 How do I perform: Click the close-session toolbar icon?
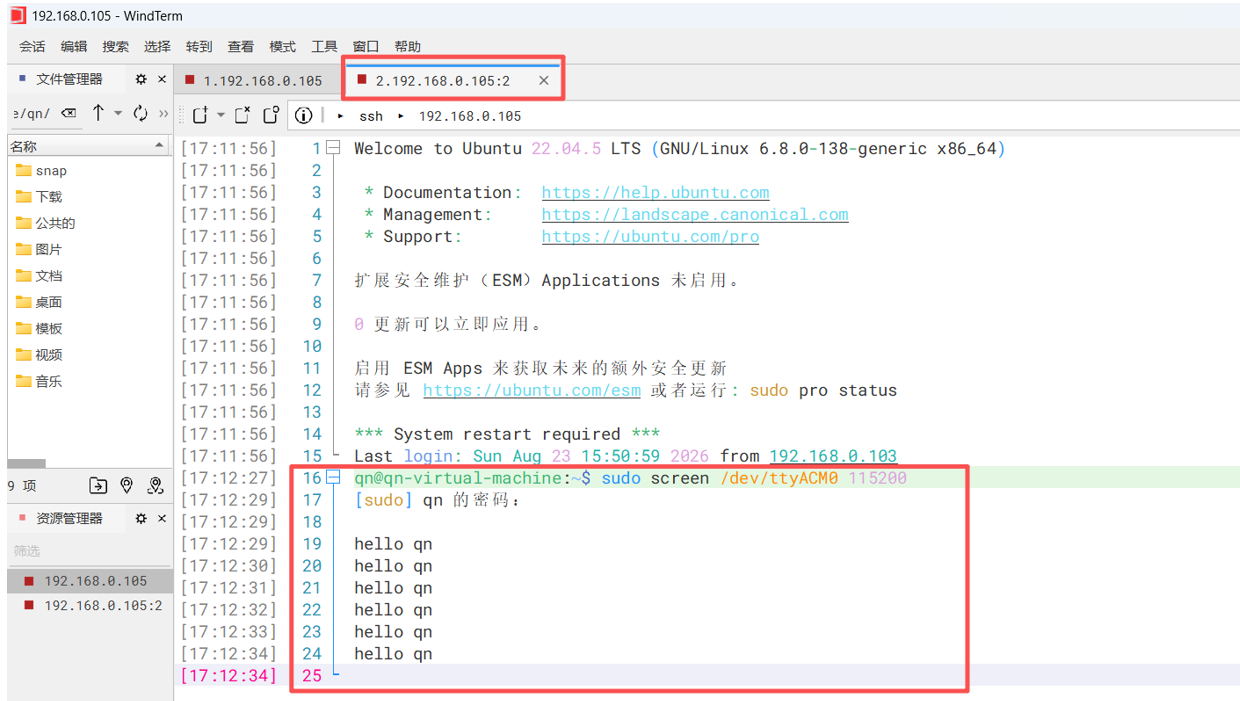point(242,115)
